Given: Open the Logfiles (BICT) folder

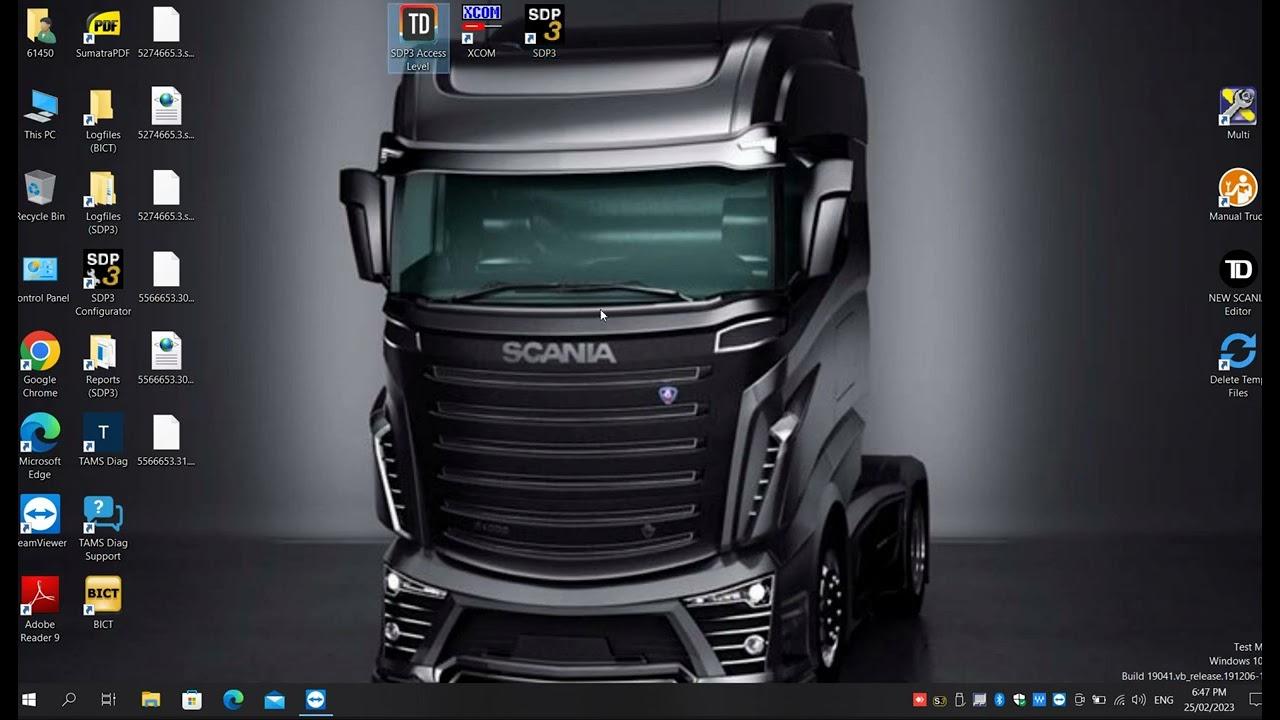Looking at the screenshot, I should [x=103, y=108].
